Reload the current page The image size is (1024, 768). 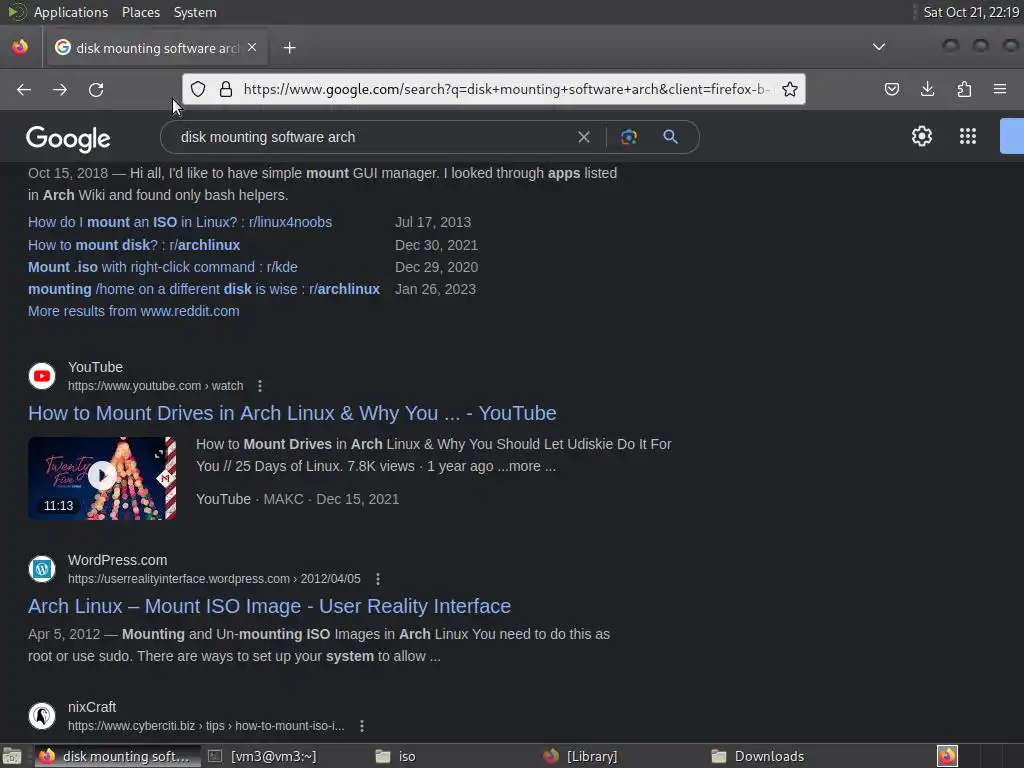[x=96, y=89]
